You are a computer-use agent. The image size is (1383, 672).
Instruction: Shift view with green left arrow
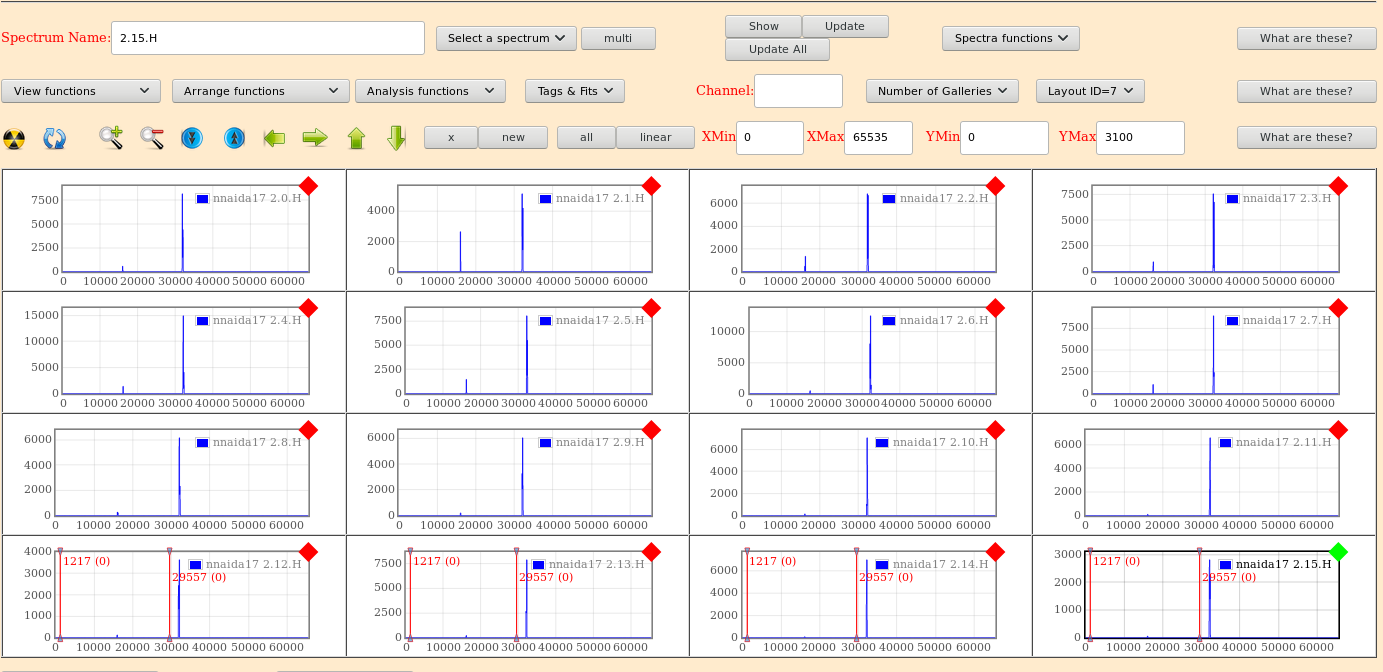[x=274, y=138]
